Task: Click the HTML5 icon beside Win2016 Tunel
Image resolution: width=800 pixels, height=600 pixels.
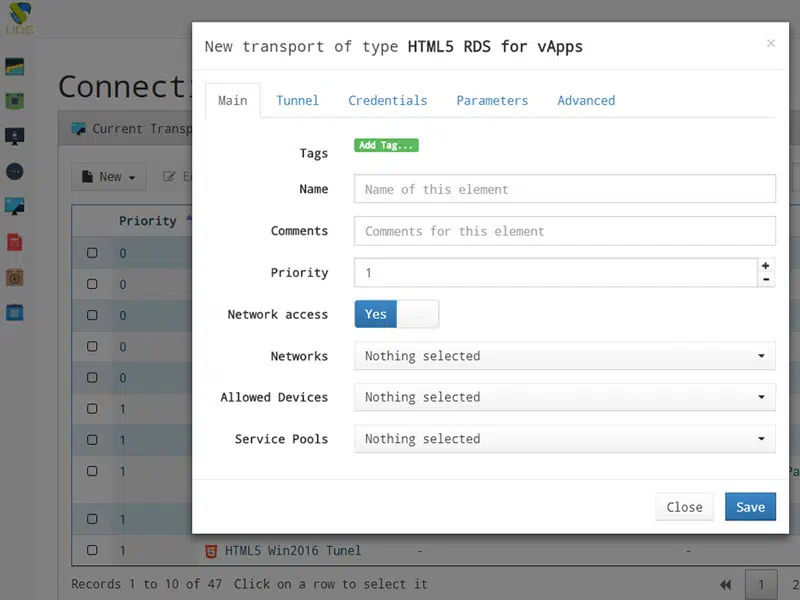Action: click(211, 551)
